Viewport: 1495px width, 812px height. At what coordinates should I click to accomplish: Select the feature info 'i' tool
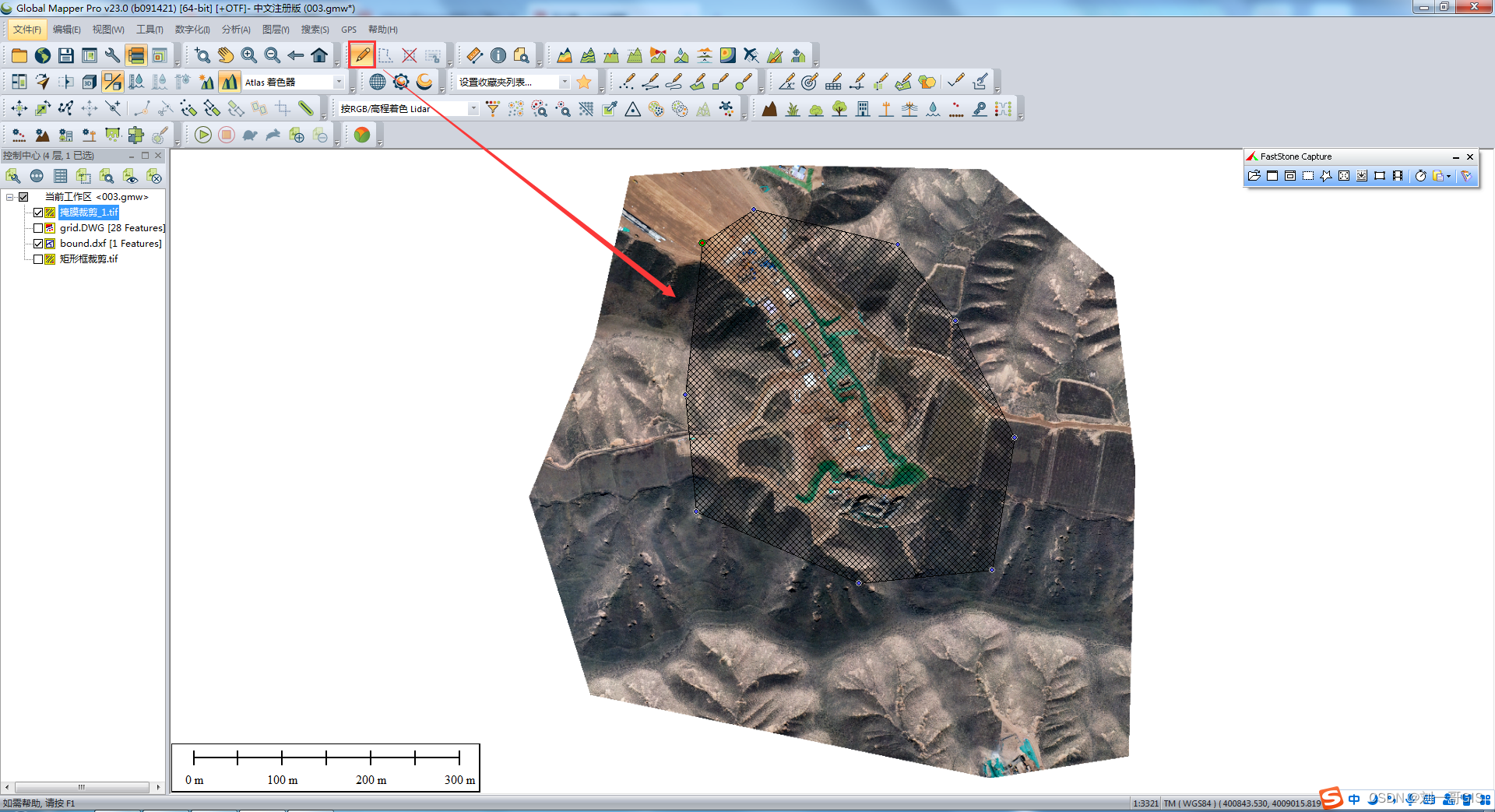click(x=498, y=55)
